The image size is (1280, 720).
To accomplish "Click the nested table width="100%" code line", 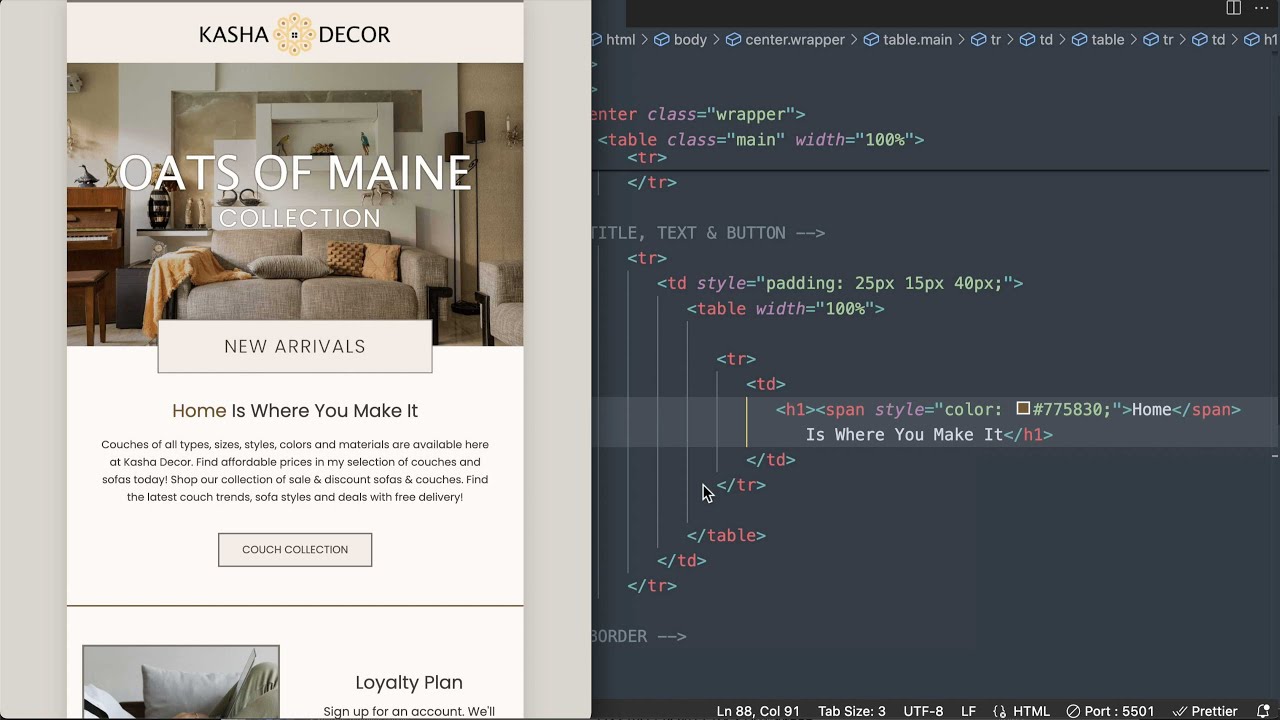I will click(x=786, y=309).
